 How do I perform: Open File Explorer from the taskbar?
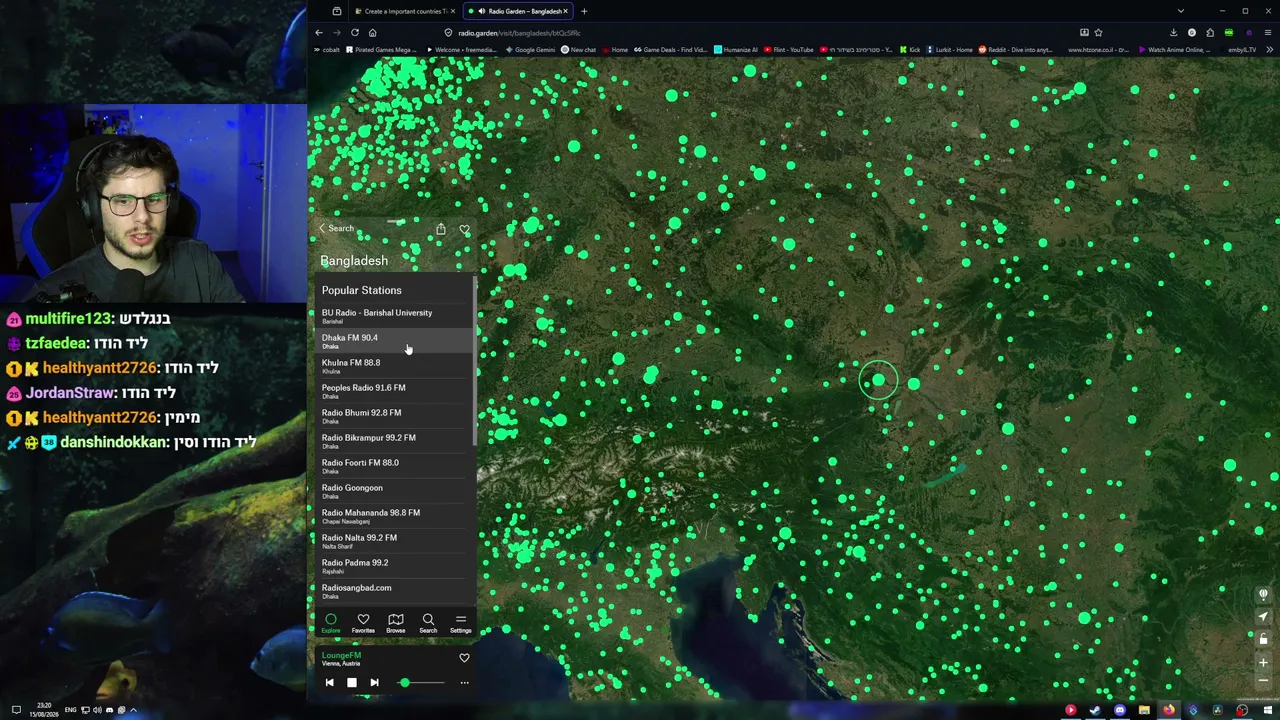point(1144,711)
